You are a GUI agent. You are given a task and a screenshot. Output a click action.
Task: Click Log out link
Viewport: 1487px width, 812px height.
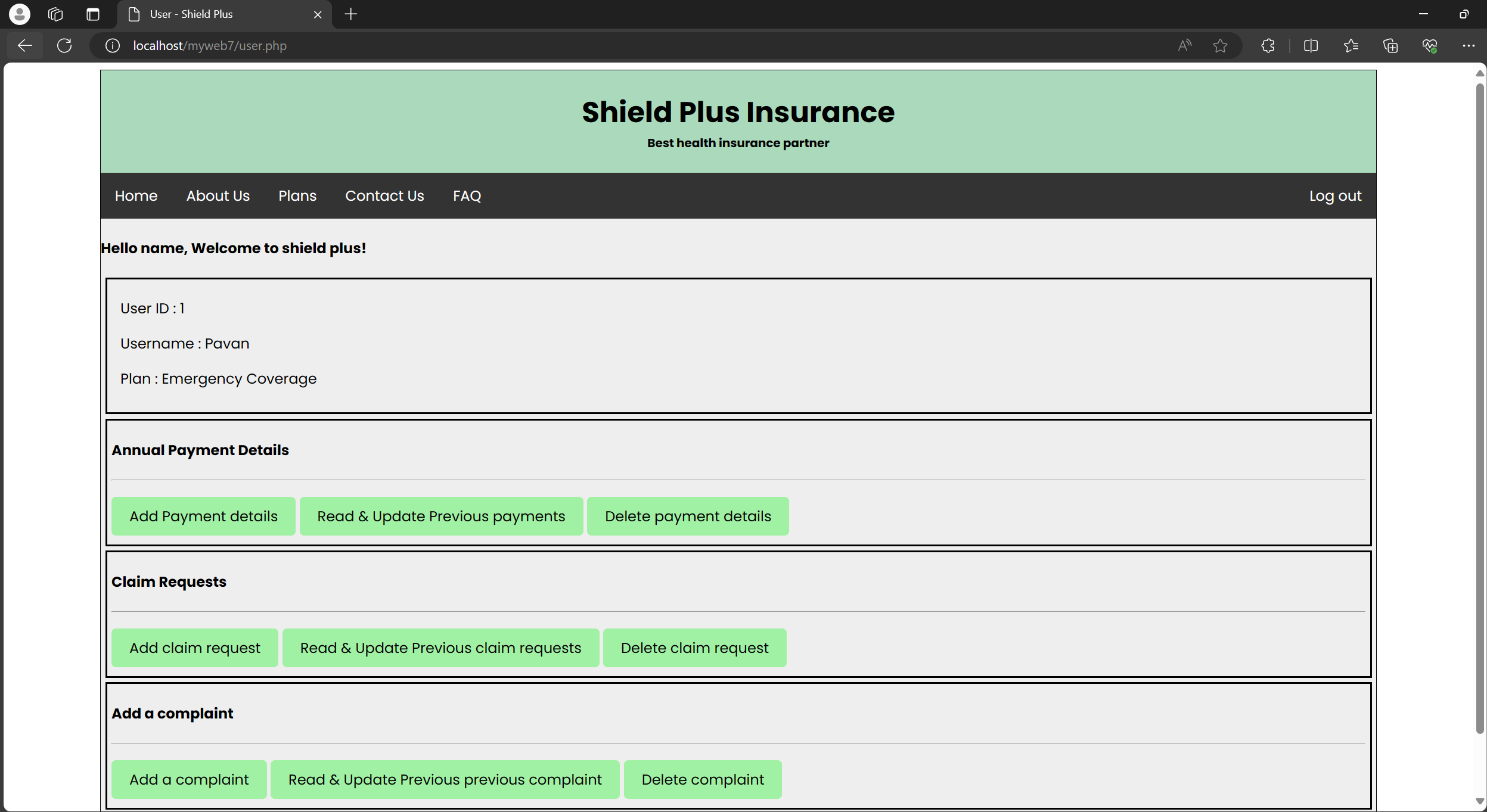(1336, 196)
